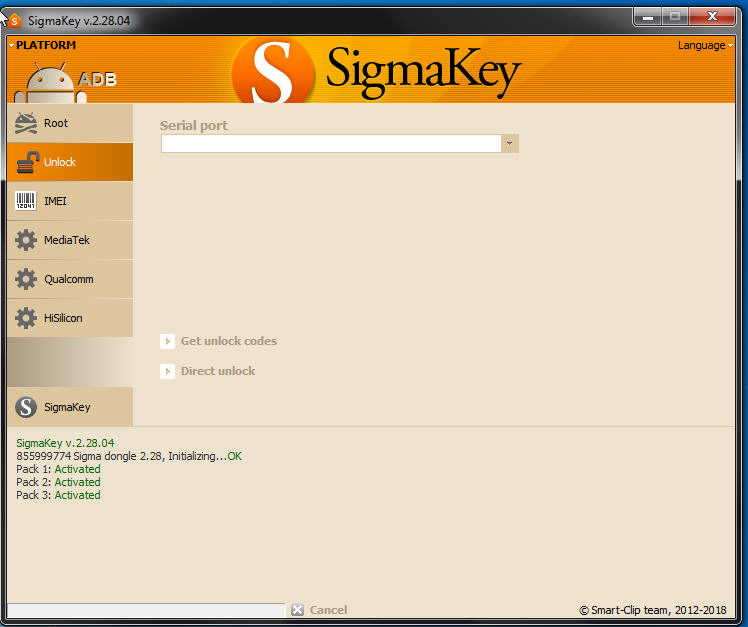Screen dimensions: 748x627
Task: Click the open padlock Unlock icon
Action: click(x=27, y=162)
